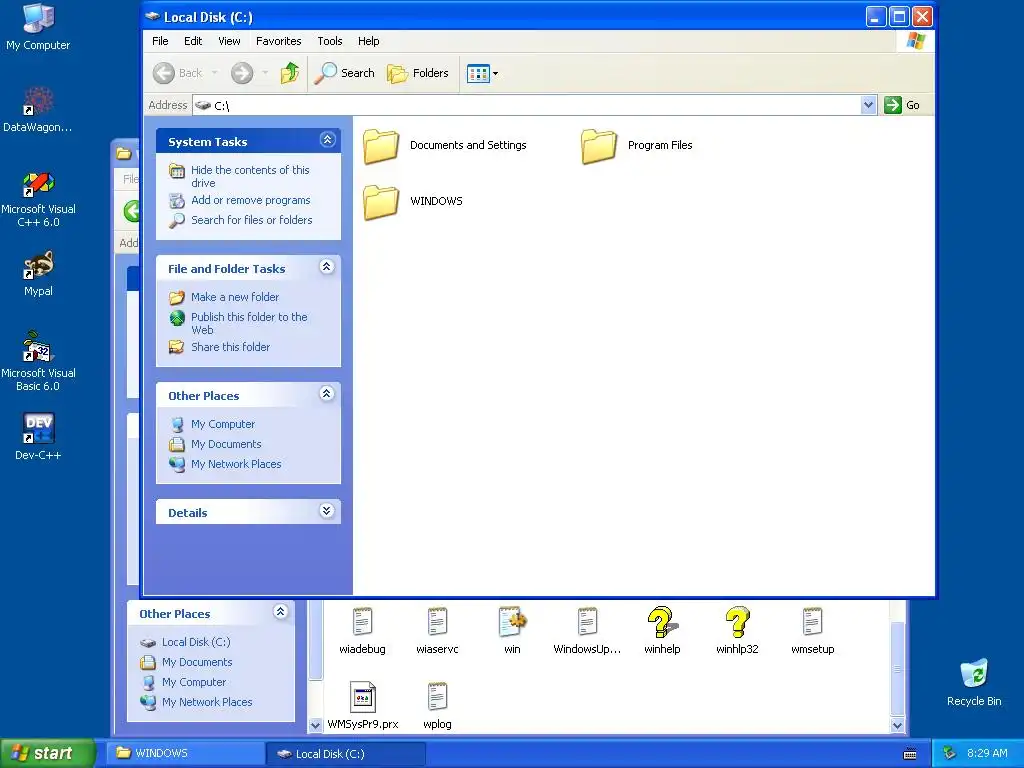Click WINDOWS sidebar scrollbar down arrow
The image size is (1024, 768).
coord(315,725)
